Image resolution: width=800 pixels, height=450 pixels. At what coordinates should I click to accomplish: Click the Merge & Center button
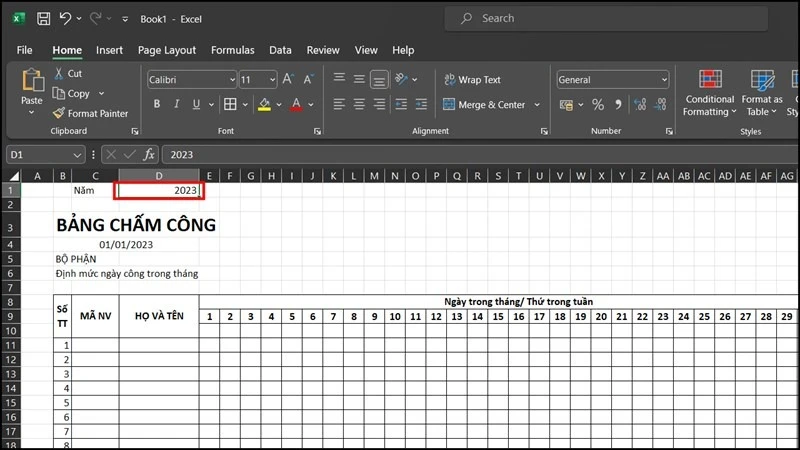[x=484, y=105]
